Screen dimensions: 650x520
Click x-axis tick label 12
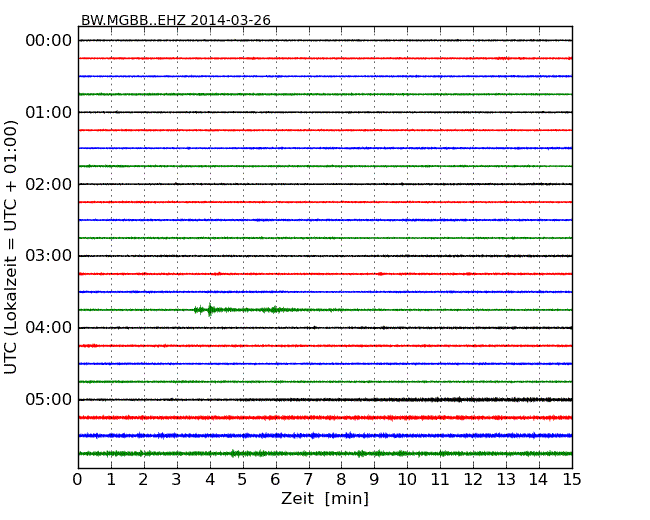pyautogui.click(x=473, y=480)
